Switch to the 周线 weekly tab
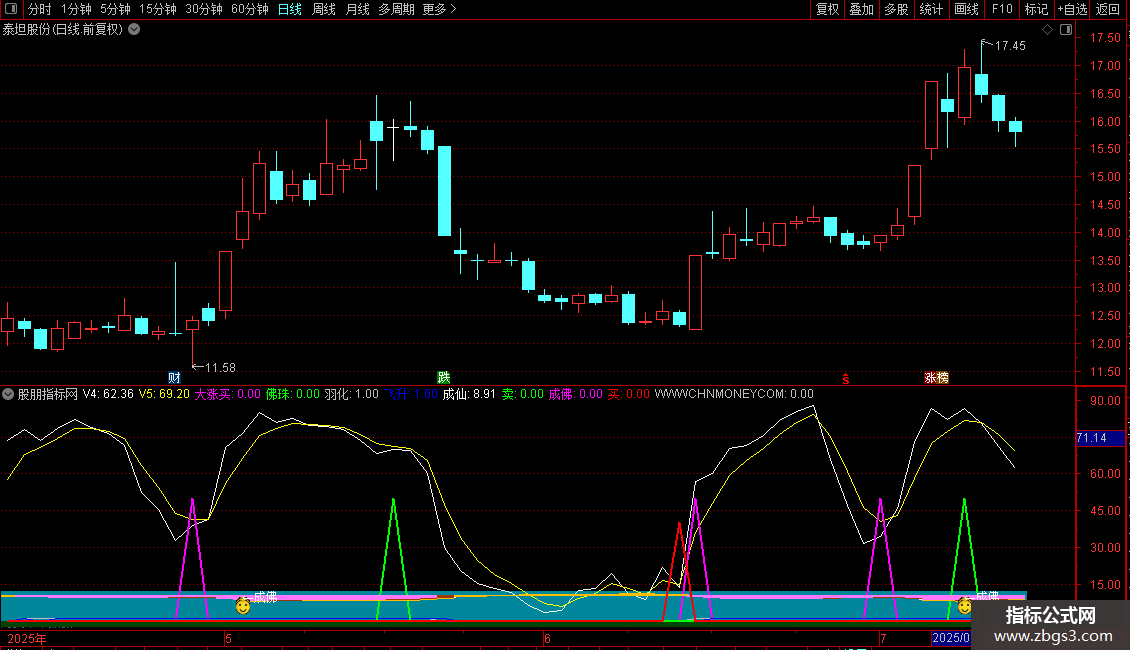This screenshot has height=650, width=1130. click(x=324, y=10)
